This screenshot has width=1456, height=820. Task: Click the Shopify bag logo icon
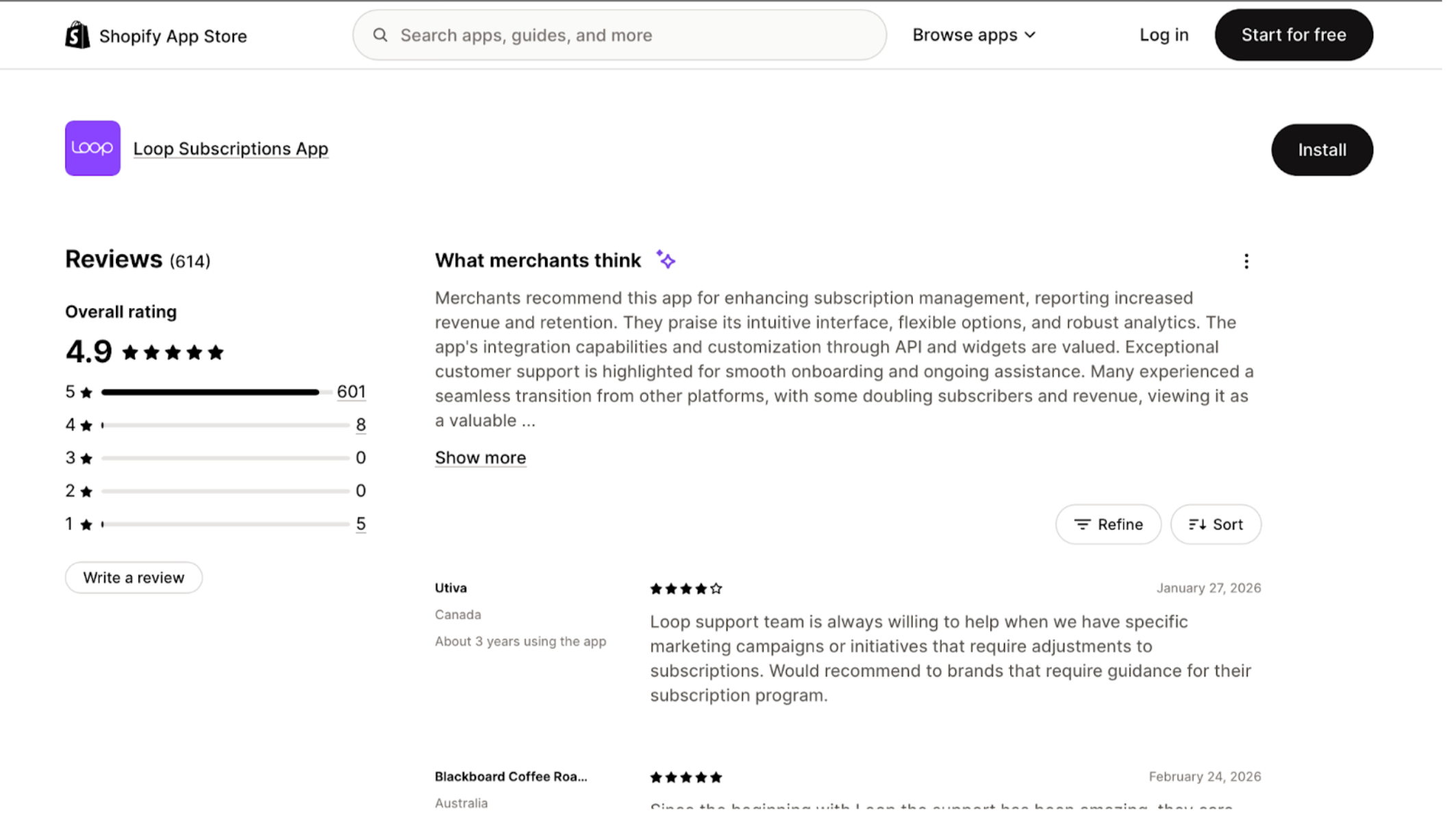(x=77, y=36)
